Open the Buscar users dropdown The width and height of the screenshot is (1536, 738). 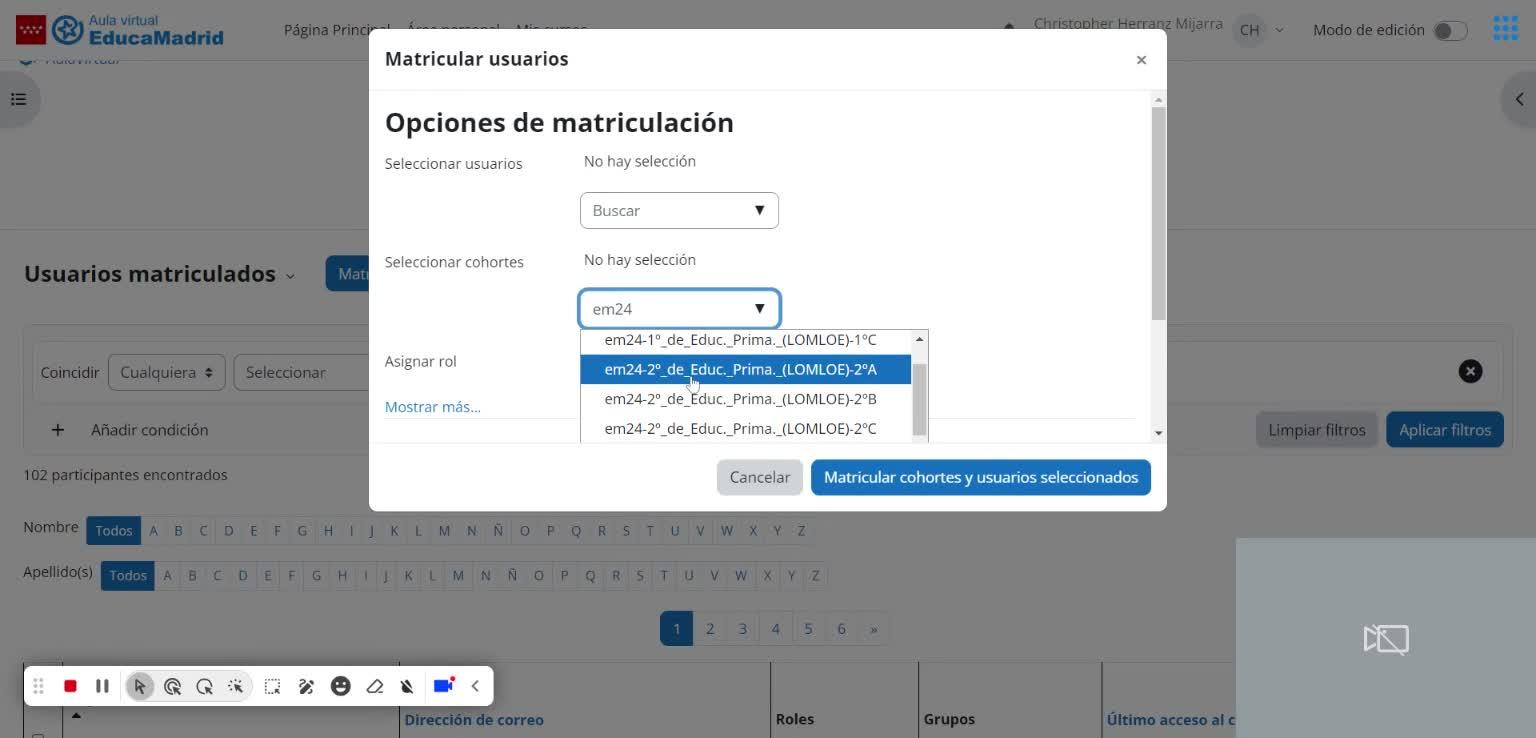[679, 210]
